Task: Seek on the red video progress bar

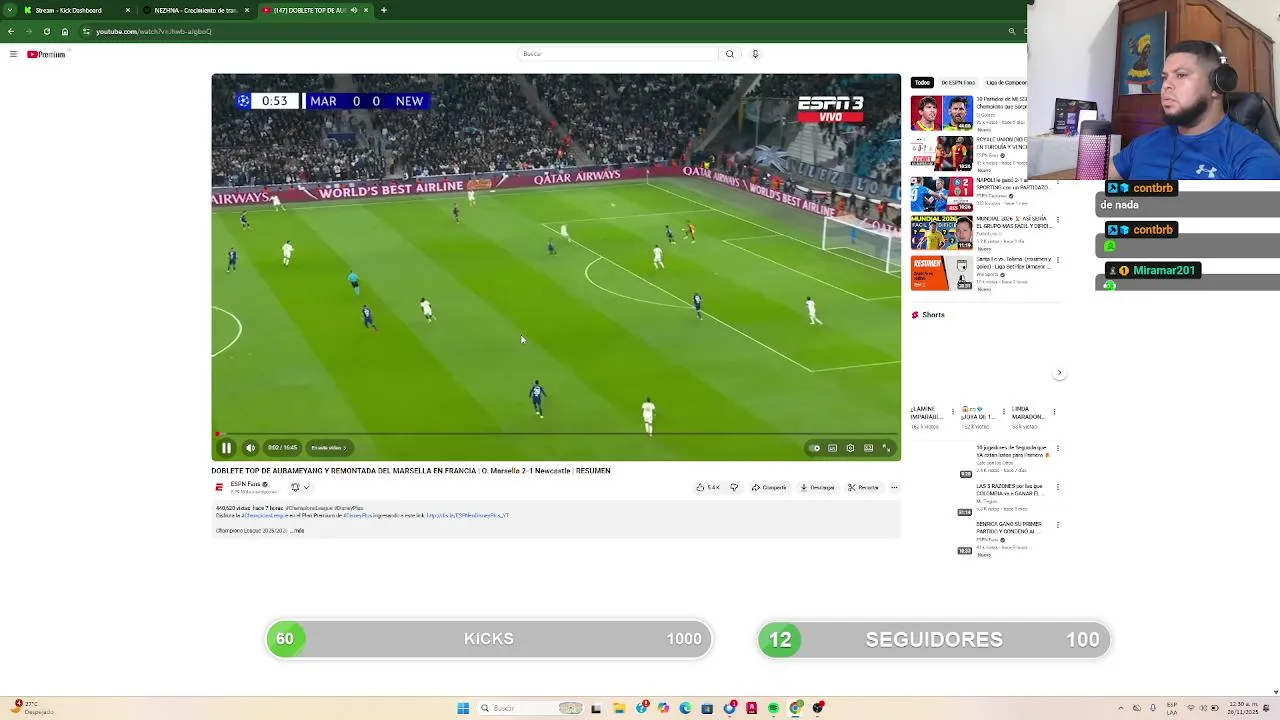Action: 556,434
